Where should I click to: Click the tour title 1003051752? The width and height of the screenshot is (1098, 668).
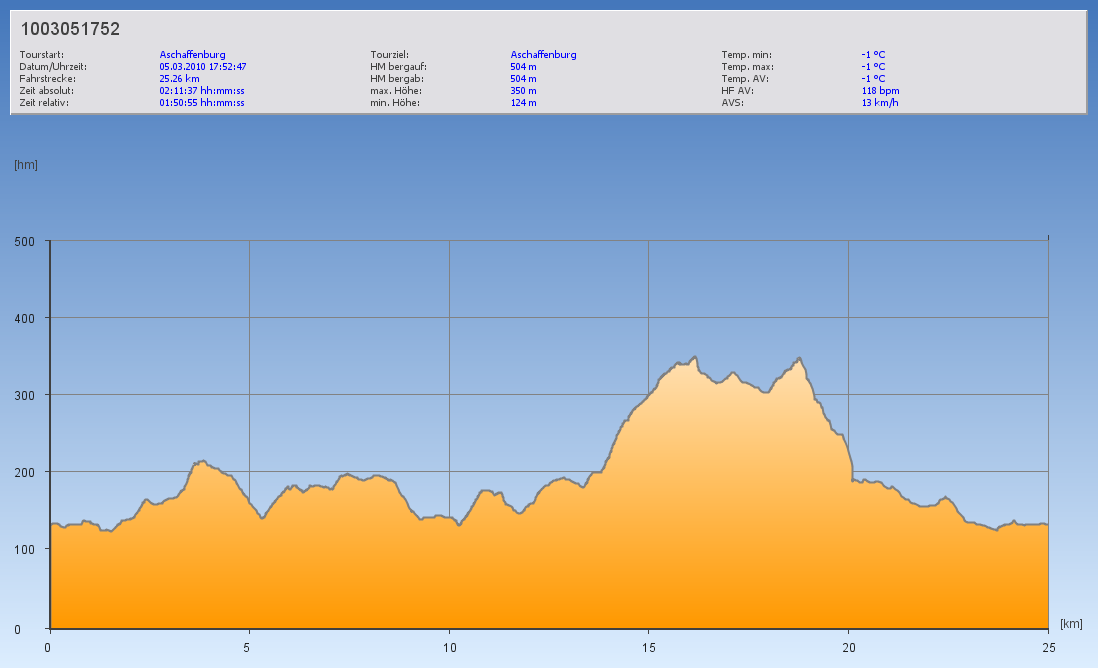70,29
